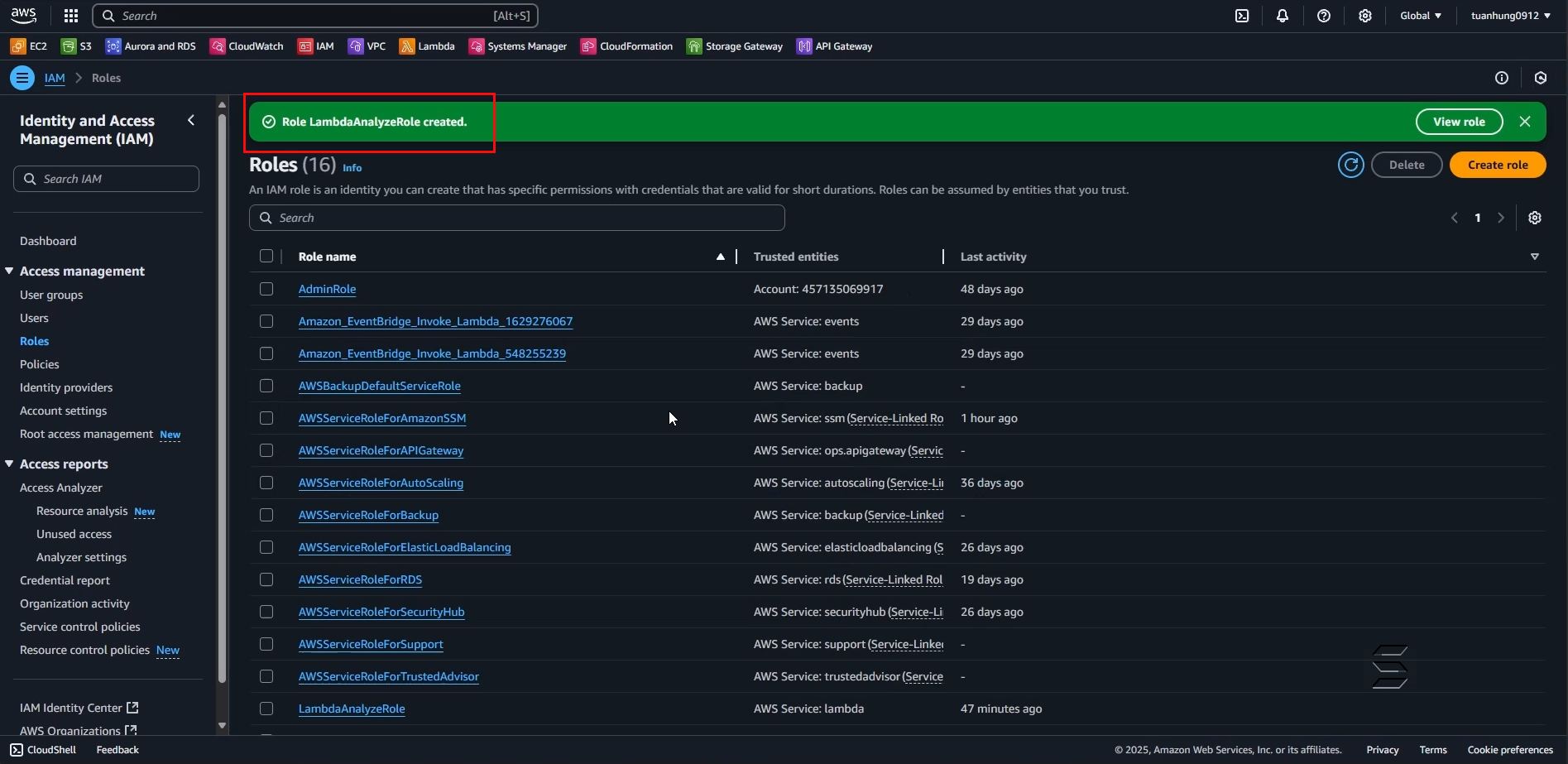Image resolution: width=1568 pixels, height=764 pixels.
Task: Dismiss the role created notification
Action: (1525, 122)
